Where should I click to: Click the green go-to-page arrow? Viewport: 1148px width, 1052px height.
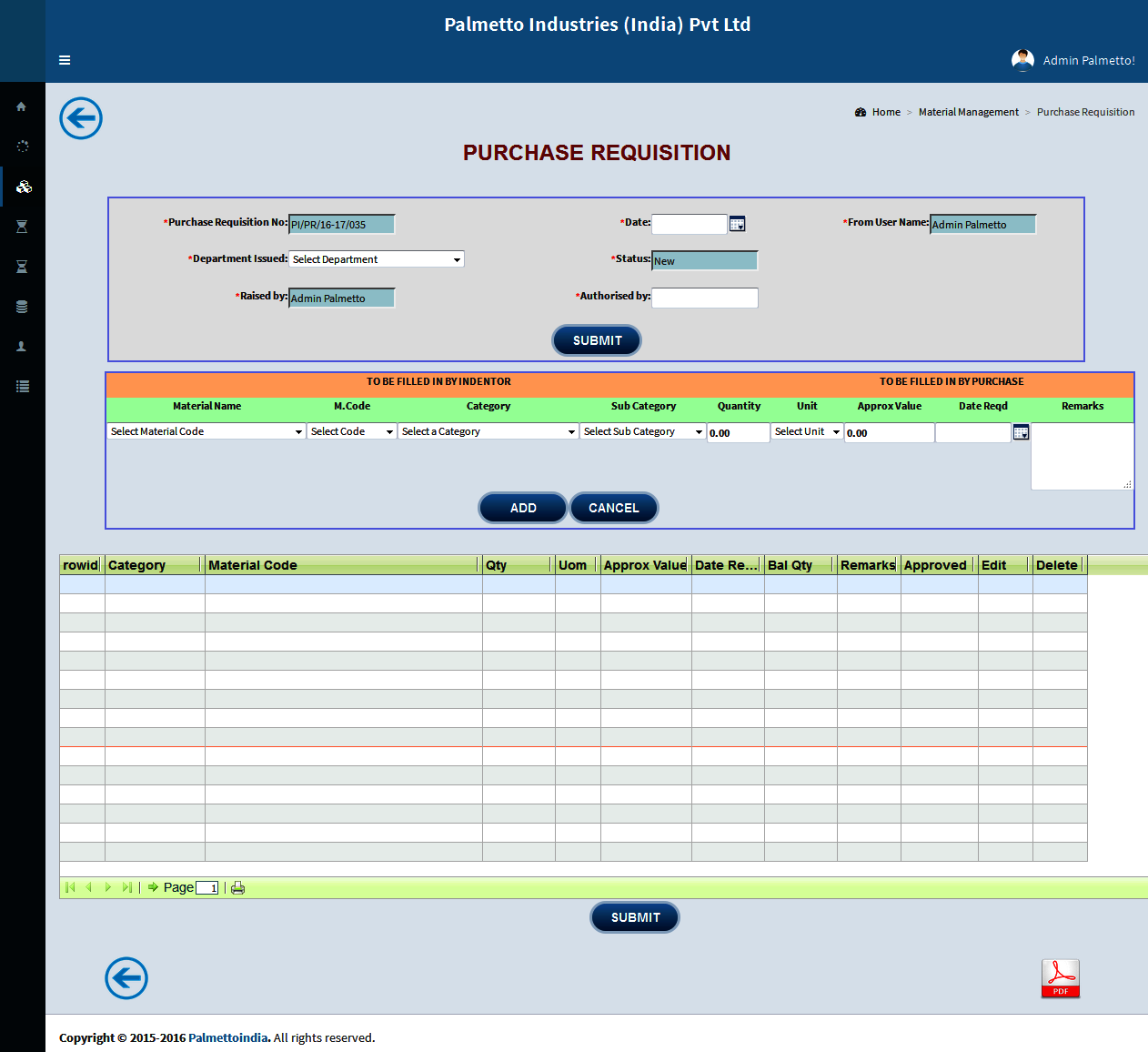154,887
